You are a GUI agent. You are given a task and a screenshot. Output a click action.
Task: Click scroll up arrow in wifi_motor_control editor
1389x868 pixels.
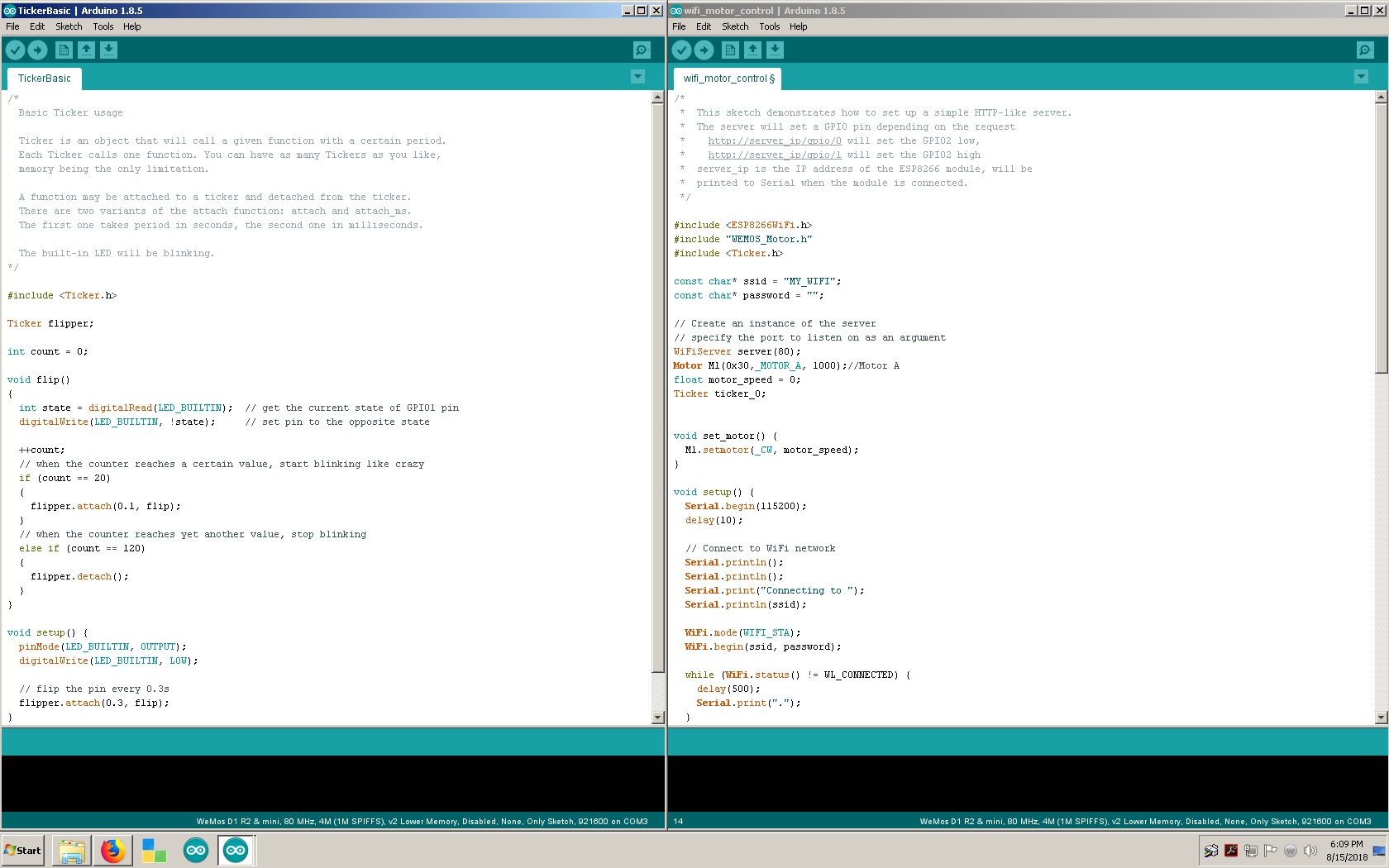pos(1381,98)
